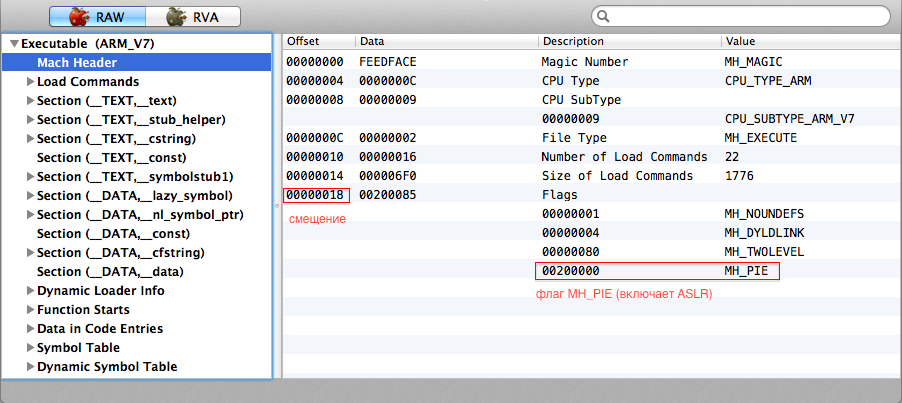This screenshot has width=902, height=403.
Task: Click the magnifier icon in search box
Action: pos(603,16)
